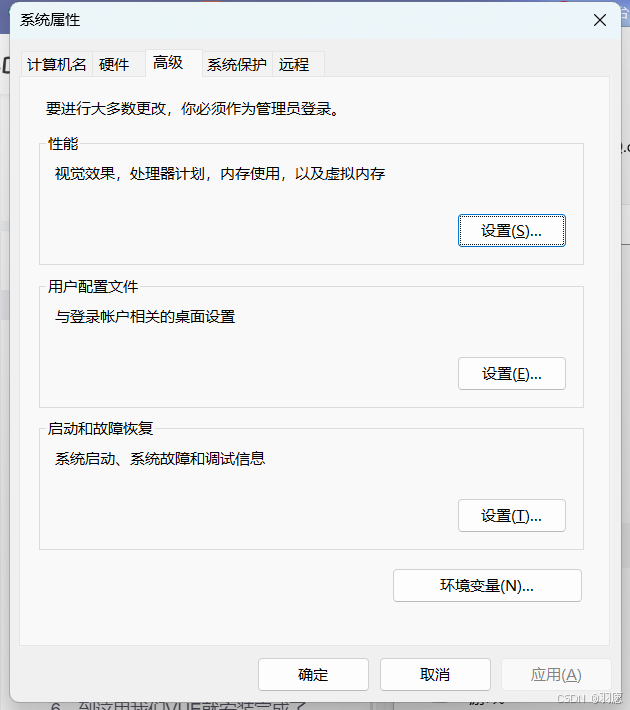Viewport: 630px width, 710px height.
Task: Click the 用户配置文件 group label
Action: 93,286
